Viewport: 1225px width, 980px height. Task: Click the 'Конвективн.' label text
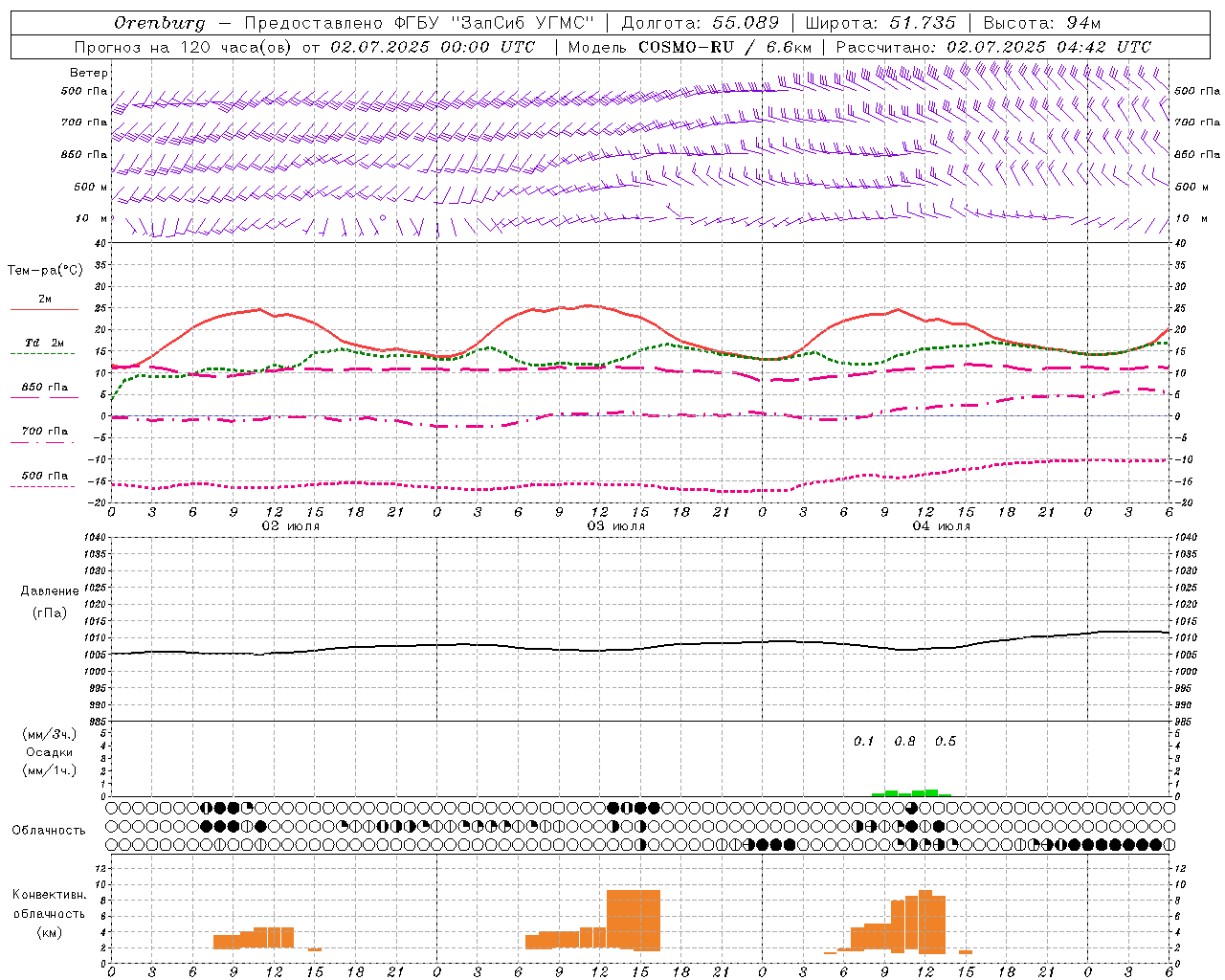[x=50, y=895]
